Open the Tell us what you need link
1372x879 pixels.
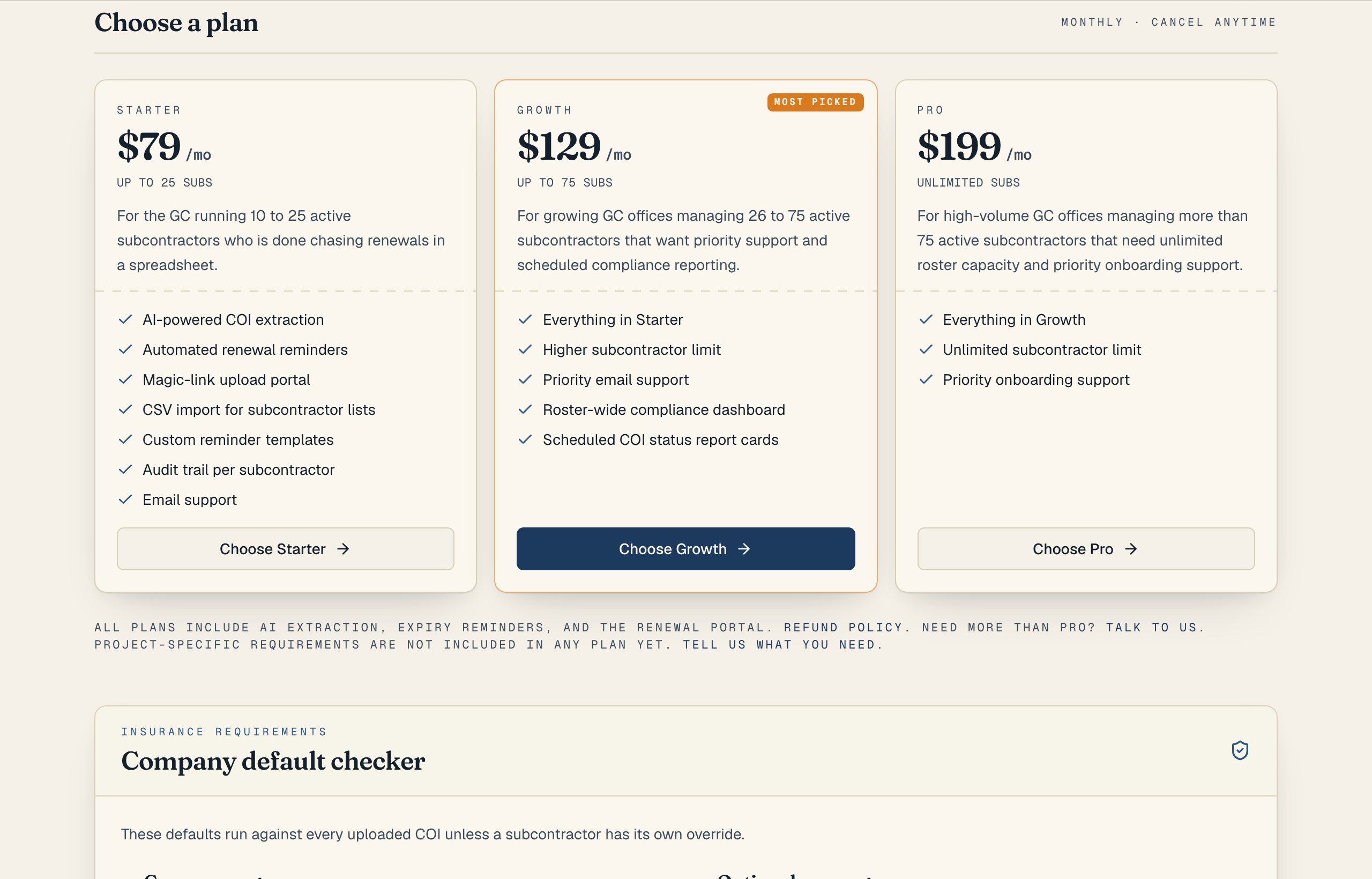(779, 644)
